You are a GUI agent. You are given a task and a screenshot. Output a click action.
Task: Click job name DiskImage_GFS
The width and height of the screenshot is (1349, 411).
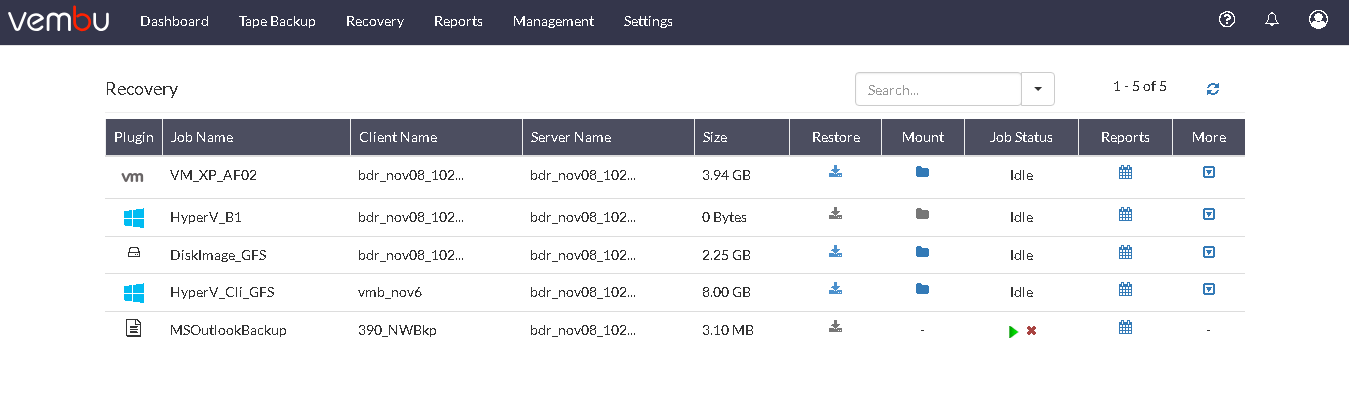218,255
